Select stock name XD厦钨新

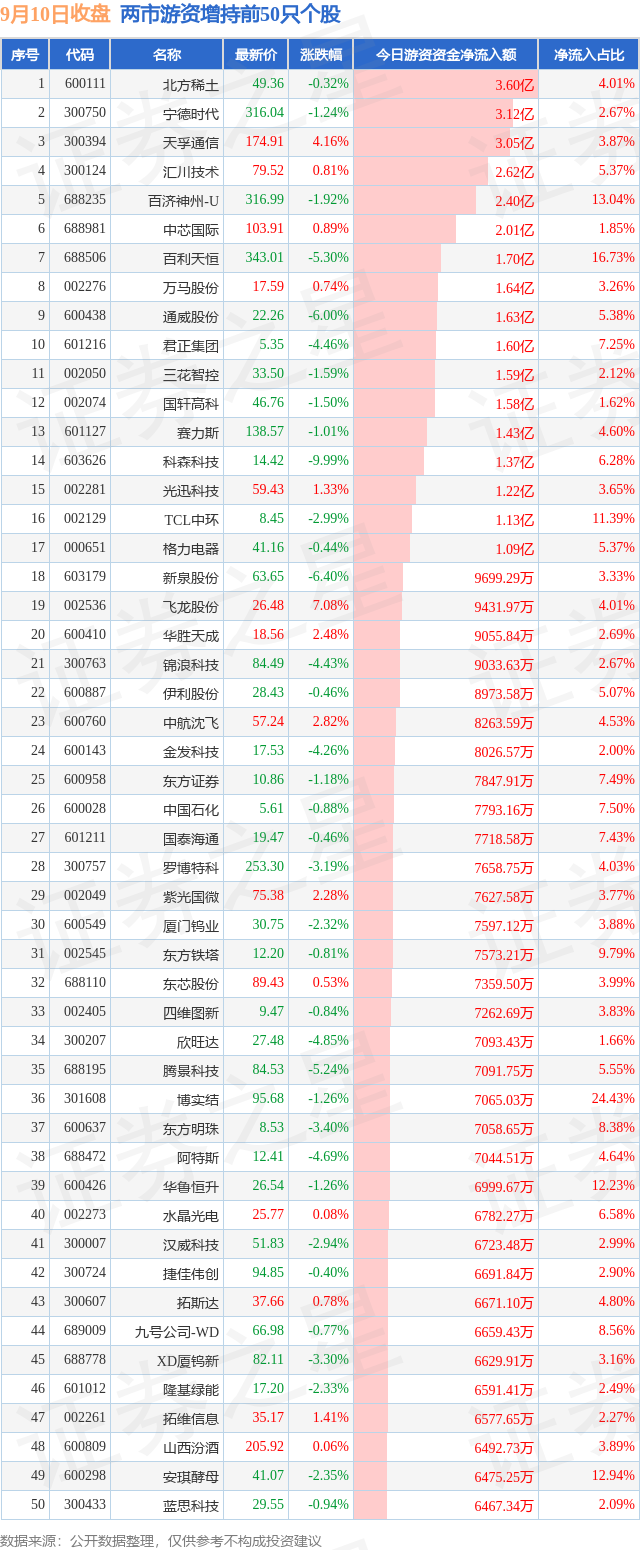point(187,1360)
